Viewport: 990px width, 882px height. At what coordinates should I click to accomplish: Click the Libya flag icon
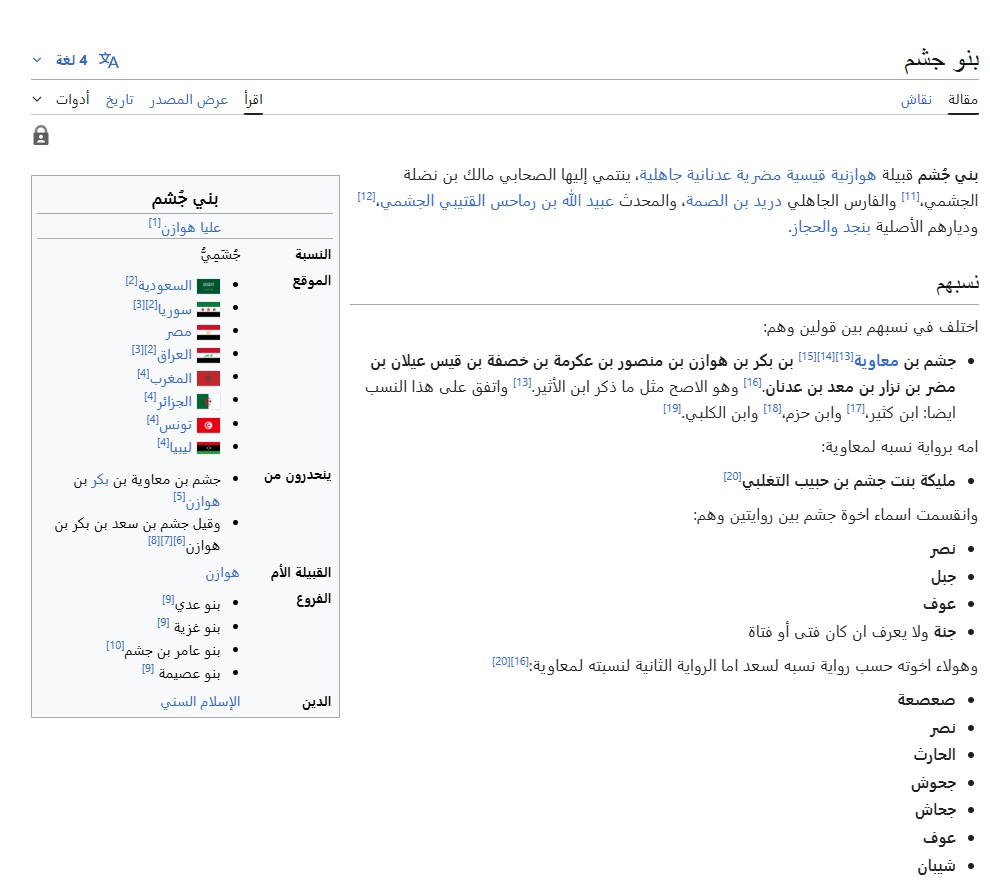[x=208, y=448]
